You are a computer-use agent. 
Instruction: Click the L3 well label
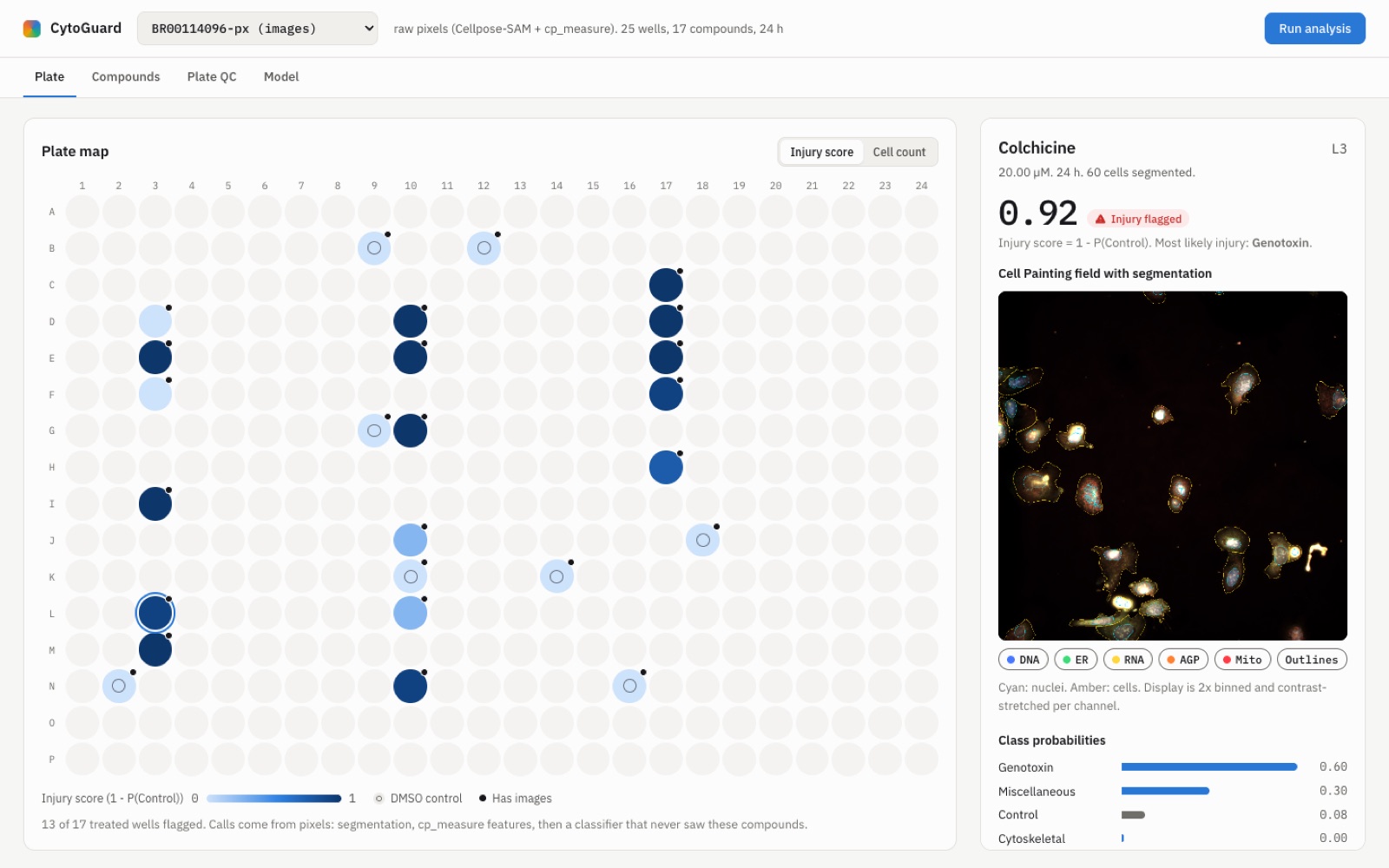[1339, 149]
